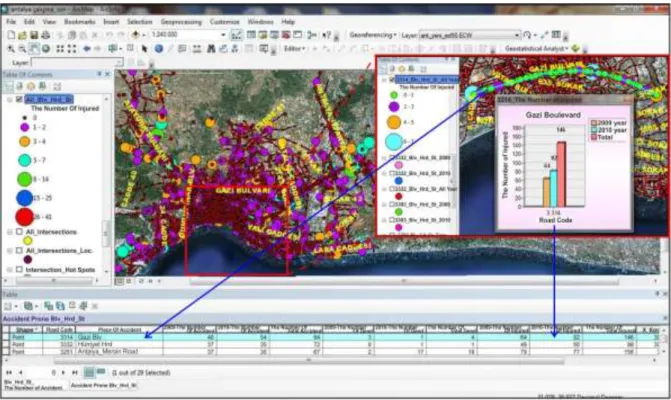Click the Save document icon
The image size is (671, 400).
pos(34,35)
